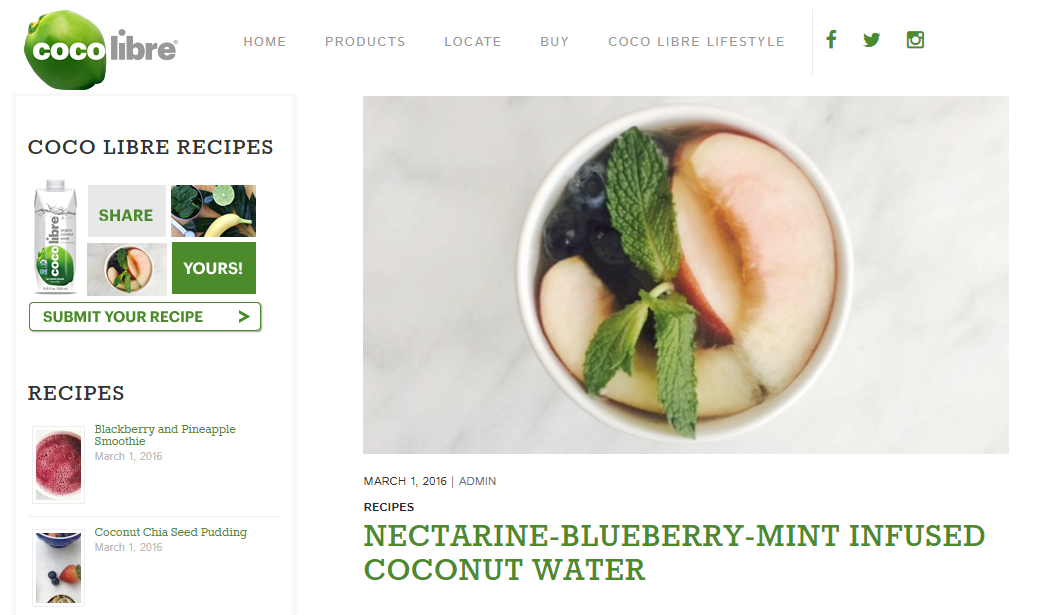Click the purple smoothie recipe thumbnail
Viewport: 1057px width, 615px height.
tap(59, 465)
